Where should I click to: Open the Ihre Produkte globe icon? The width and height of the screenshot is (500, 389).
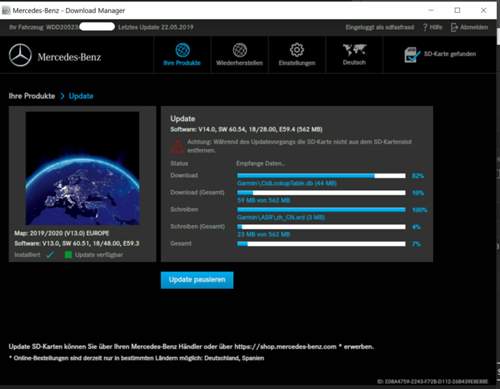tap(183, 50)
